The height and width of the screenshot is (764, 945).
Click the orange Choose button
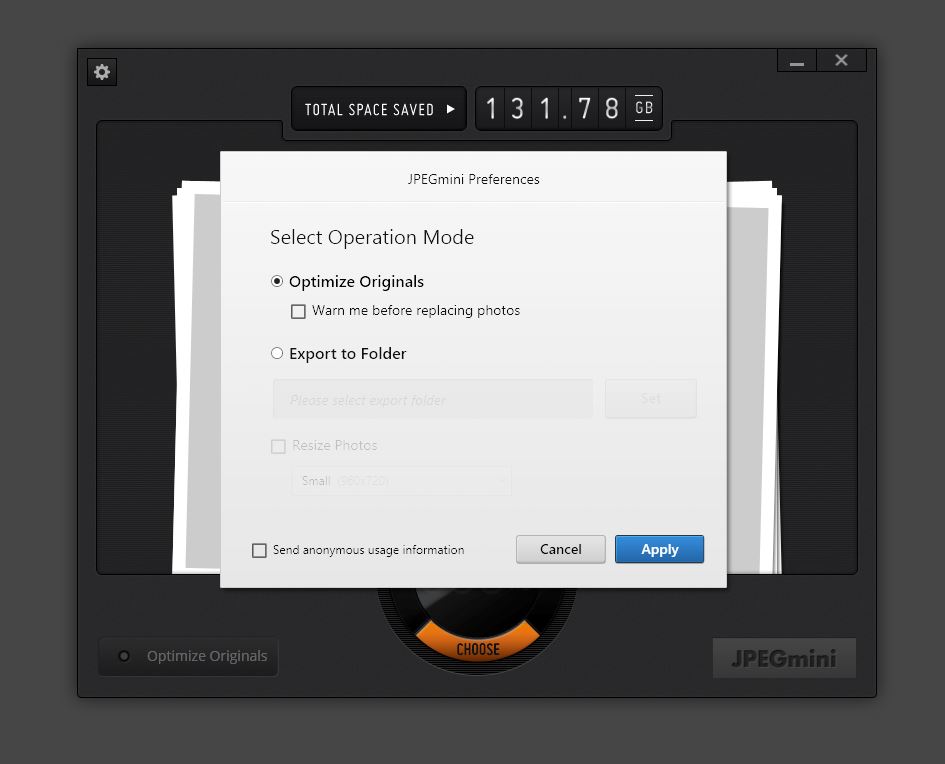click(478, 642)
